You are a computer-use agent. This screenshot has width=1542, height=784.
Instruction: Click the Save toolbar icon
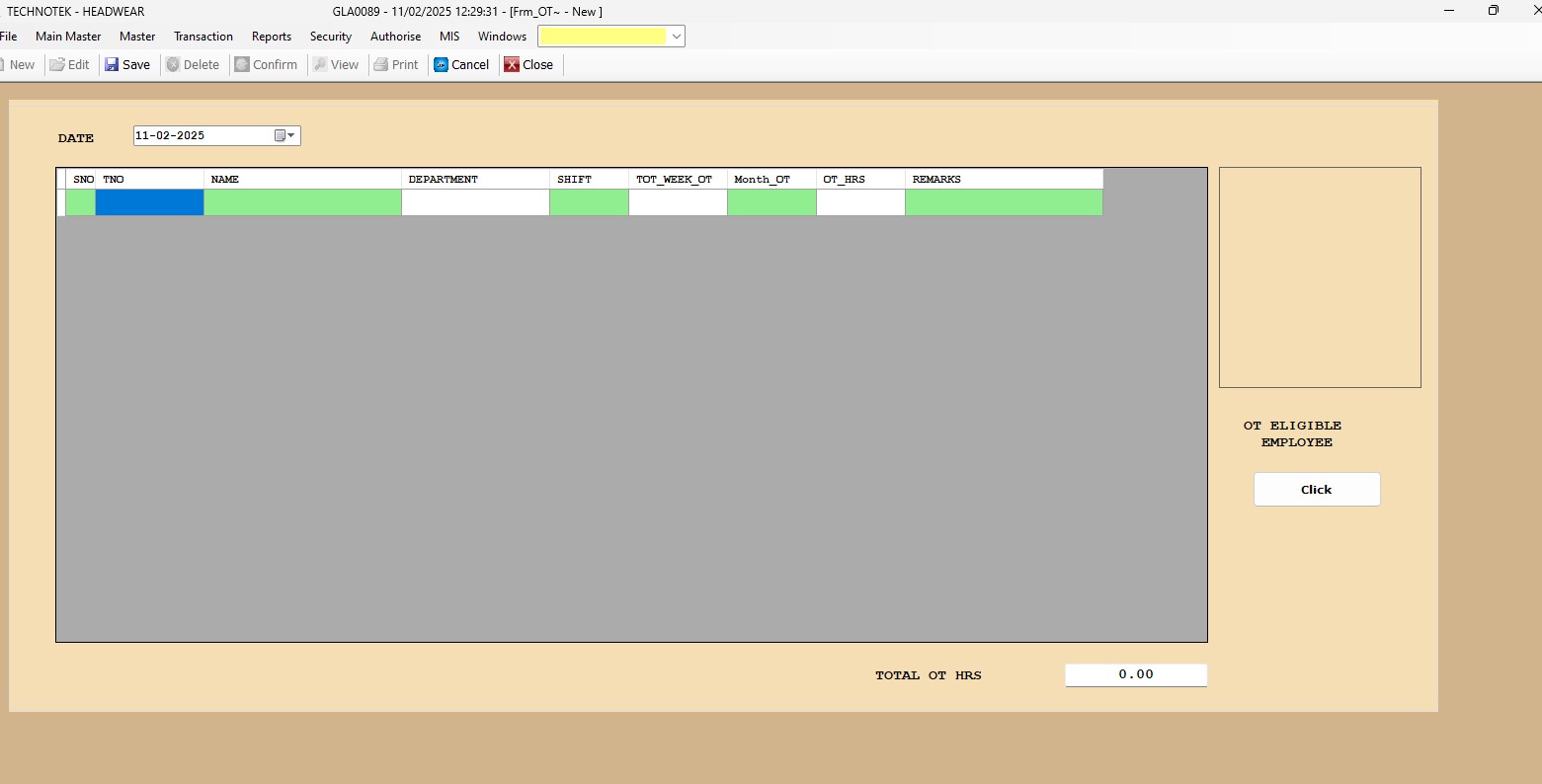(x=113, y=65)
